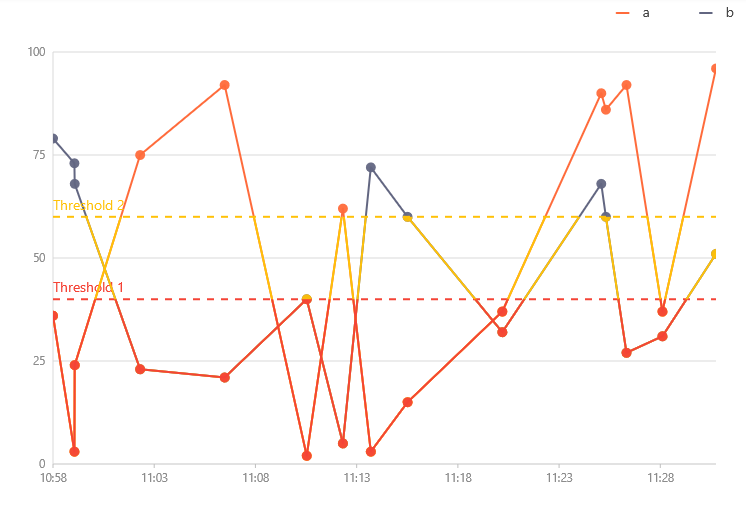This screenshot has height=509, width=746.
Task: Click the 11:28 x-axis tick label
Action: (659, 479)
